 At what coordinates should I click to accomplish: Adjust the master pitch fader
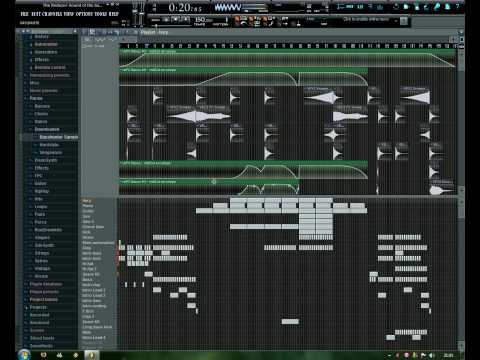pos(142,13)
